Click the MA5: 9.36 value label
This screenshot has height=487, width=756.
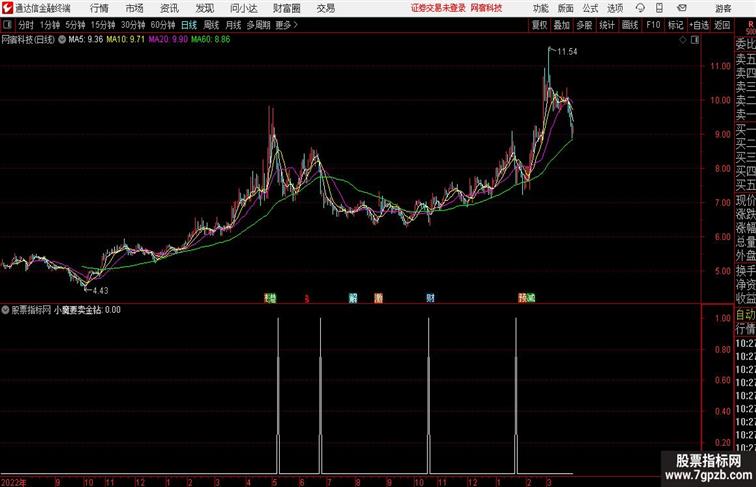(x=86, y=40)
